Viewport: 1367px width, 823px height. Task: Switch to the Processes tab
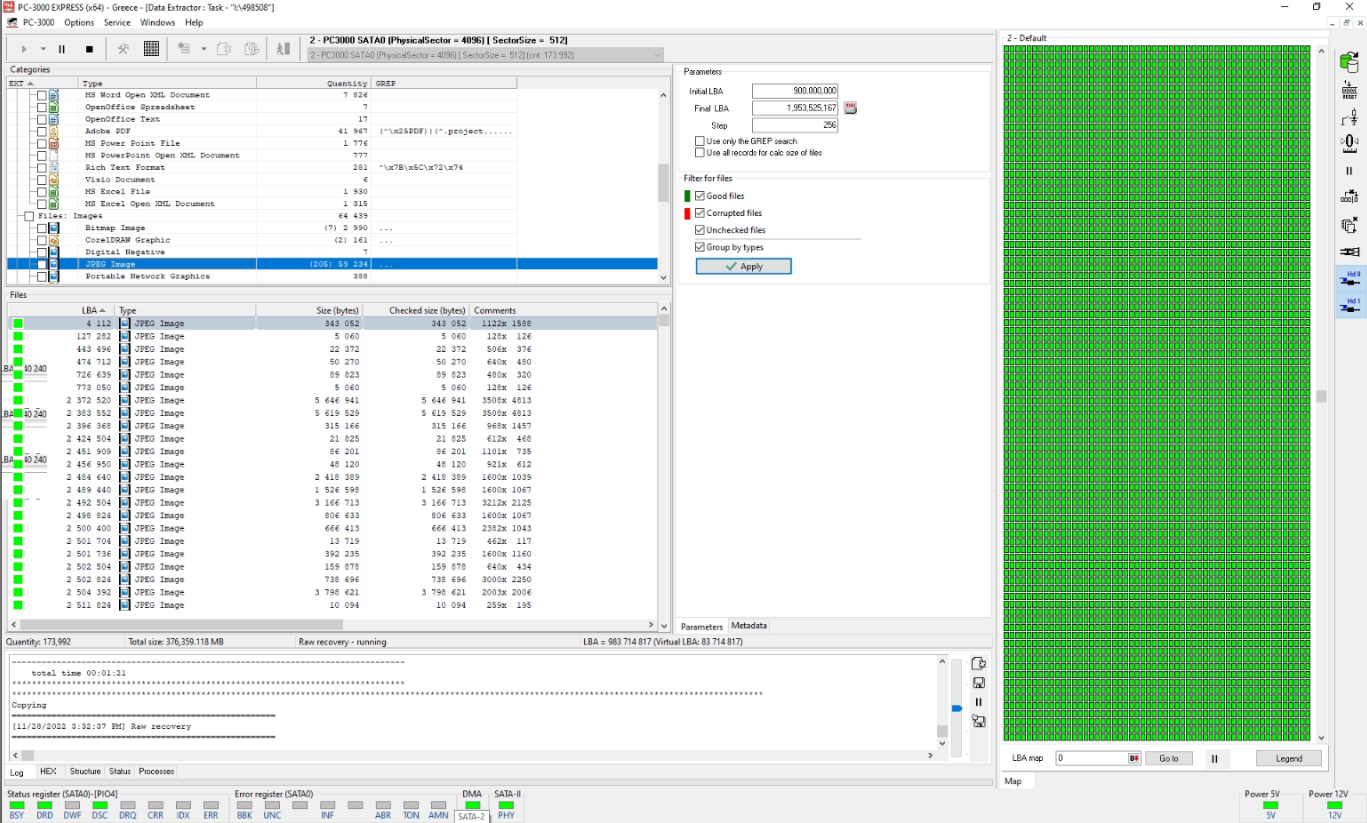156,772
